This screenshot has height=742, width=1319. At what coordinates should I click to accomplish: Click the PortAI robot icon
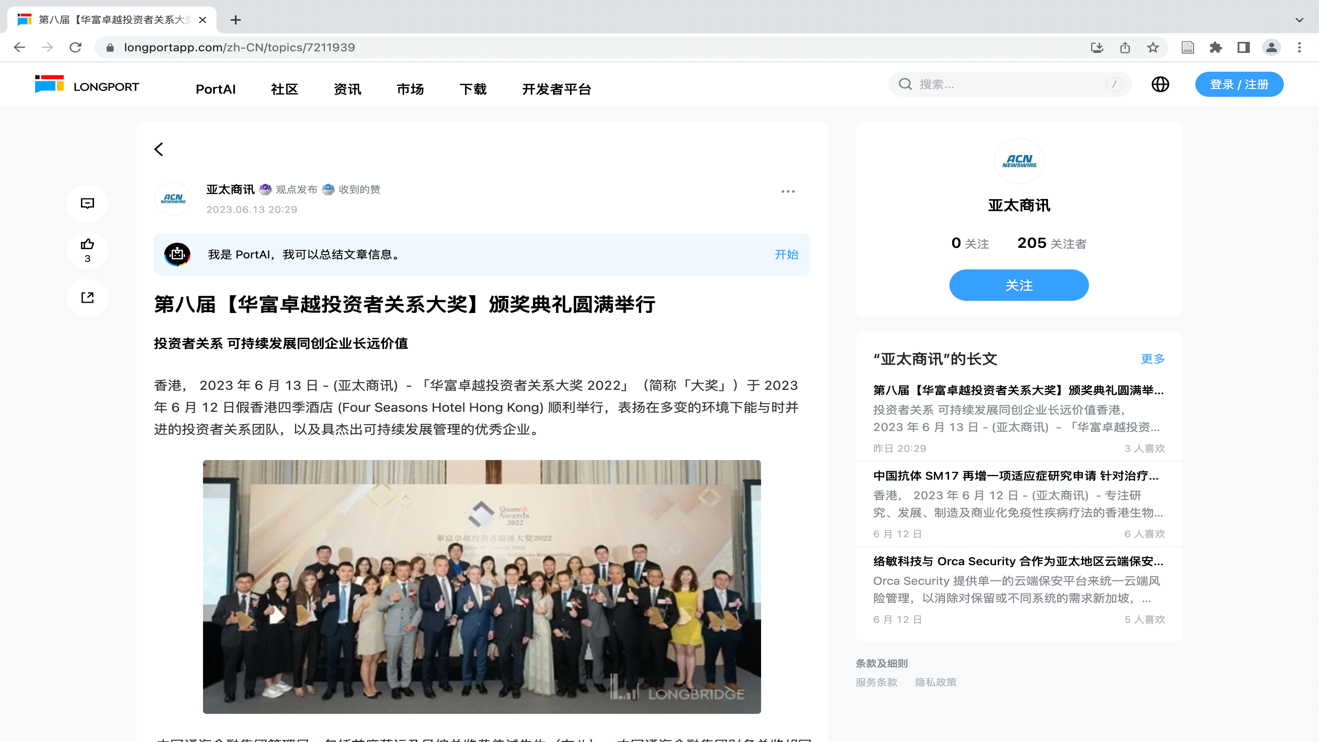point(177,254)
